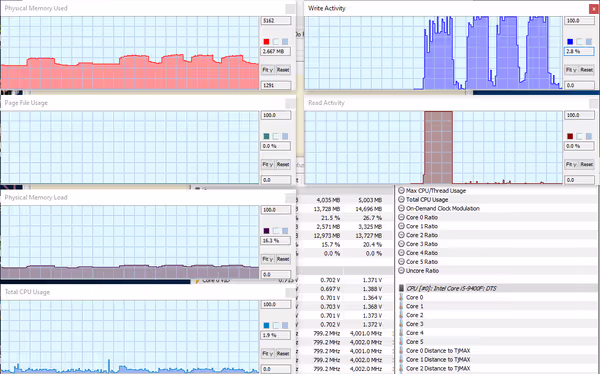Click the icon beside Core 4 Ratio

pos(401,253)
